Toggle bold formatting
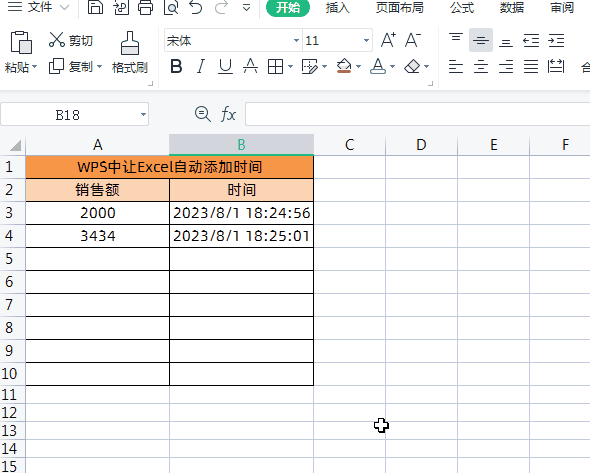The image size is (590, 473). click(176, 67)
